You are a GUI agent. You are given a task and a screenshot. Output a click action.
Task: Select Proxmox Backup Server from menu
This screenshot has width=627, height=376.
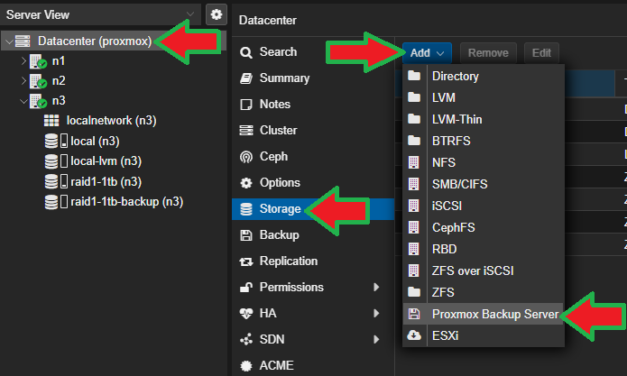(x=483, y=314)
